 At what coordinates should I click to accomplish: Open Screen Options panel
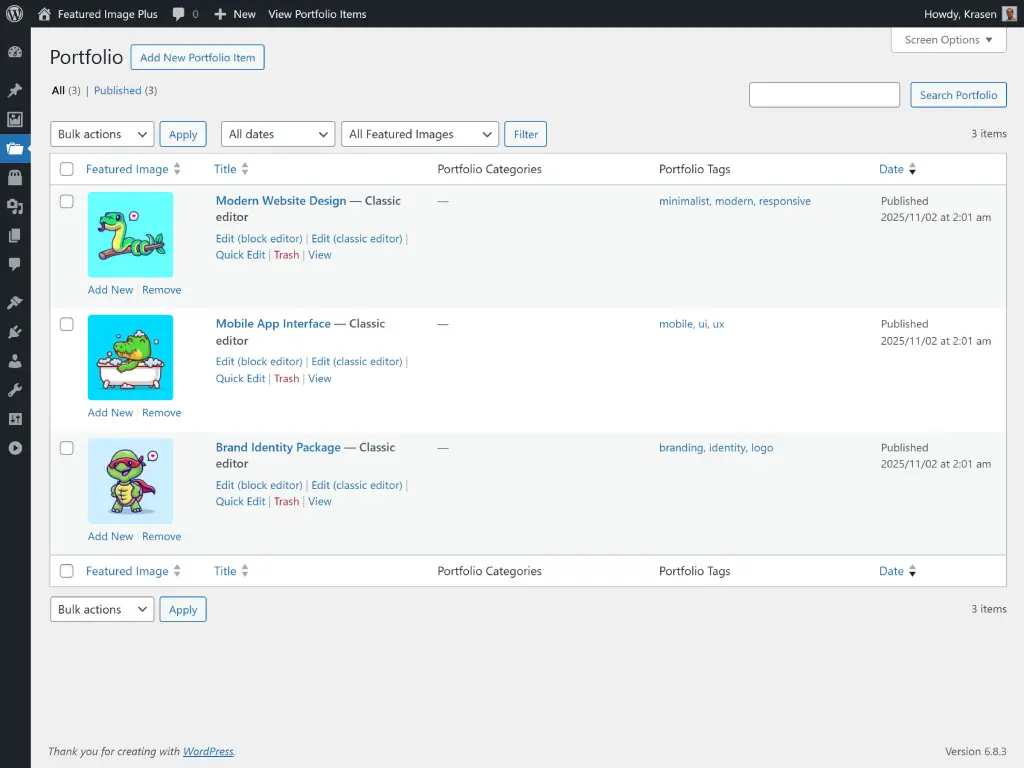point(947,40)
